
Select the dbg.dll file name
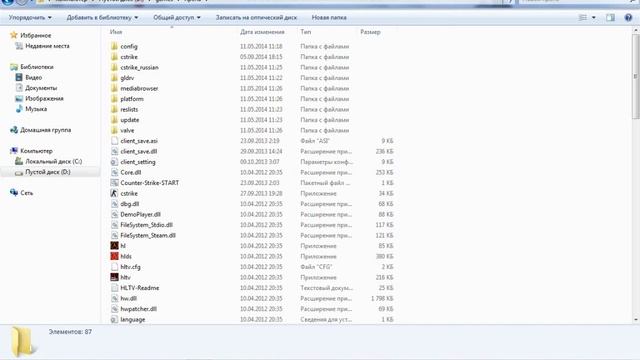click(130, 204)
